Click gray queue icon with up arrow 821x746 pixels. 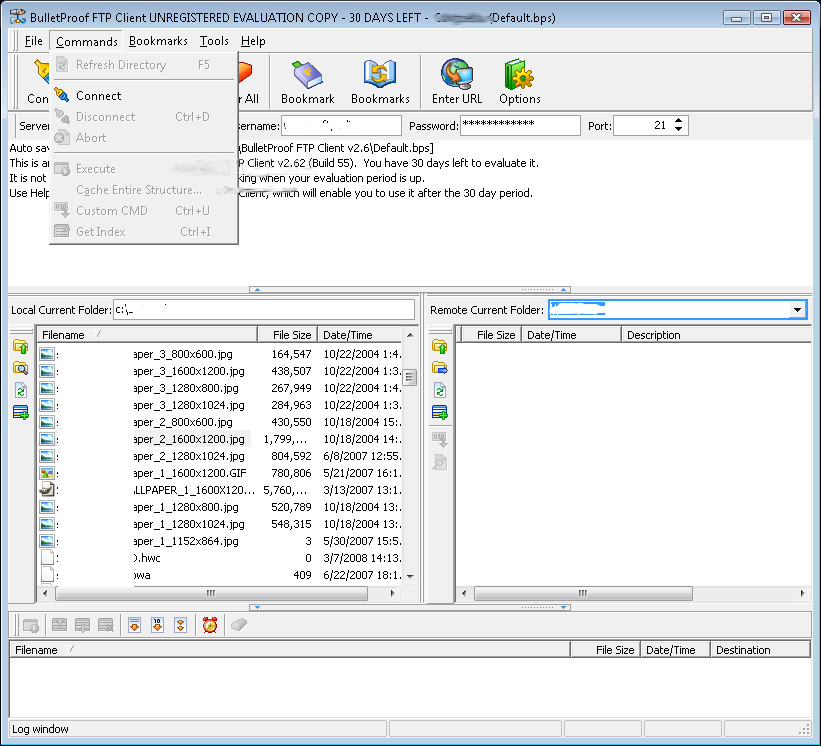tap(59, 625)
